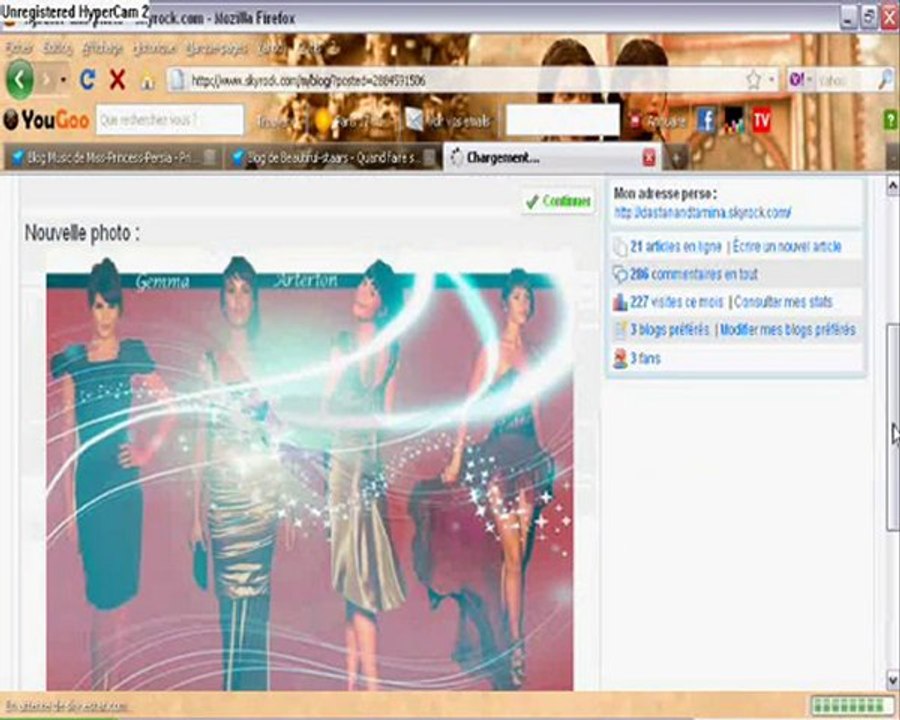Close the Miss-Princess-Persia blog tab
This screenshot has width=900, height=720.
[x=210, y=157]
